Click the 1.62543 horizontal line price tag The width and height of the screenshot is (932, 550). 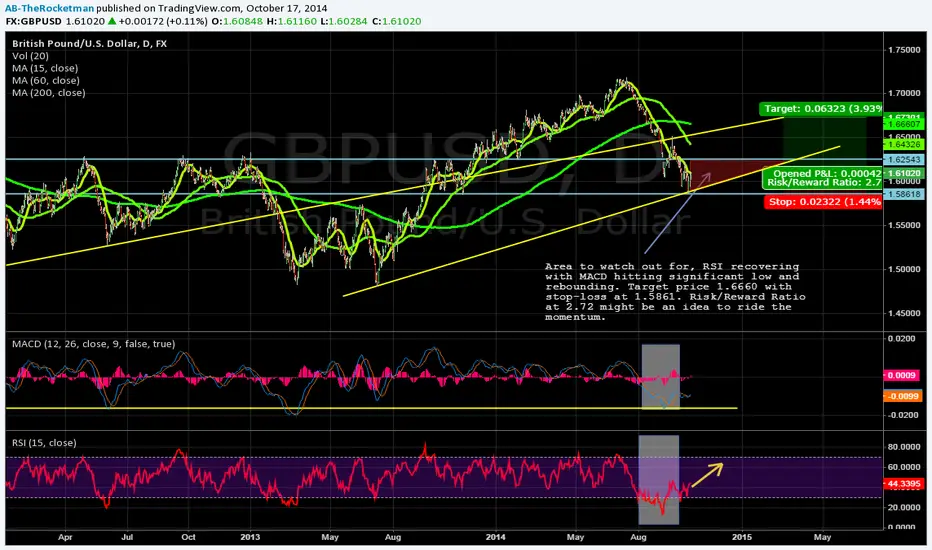pyautogui.click(x=904, y=159)
